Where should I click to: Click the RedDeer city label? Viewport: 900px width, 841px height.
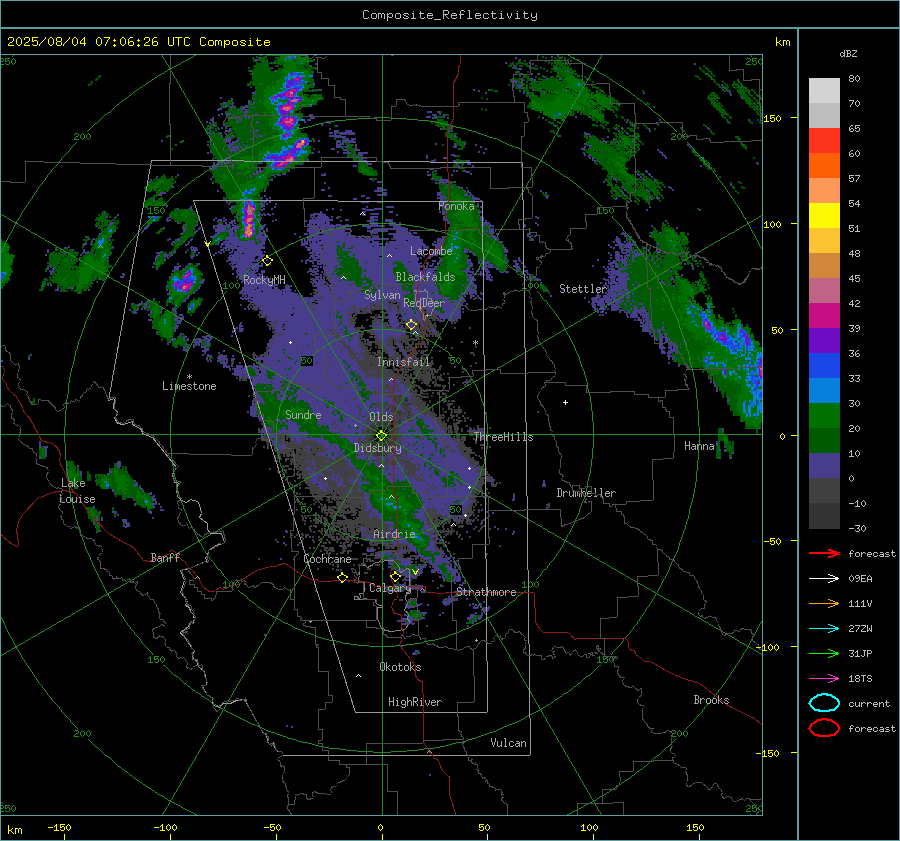click(x=424, y=303)
